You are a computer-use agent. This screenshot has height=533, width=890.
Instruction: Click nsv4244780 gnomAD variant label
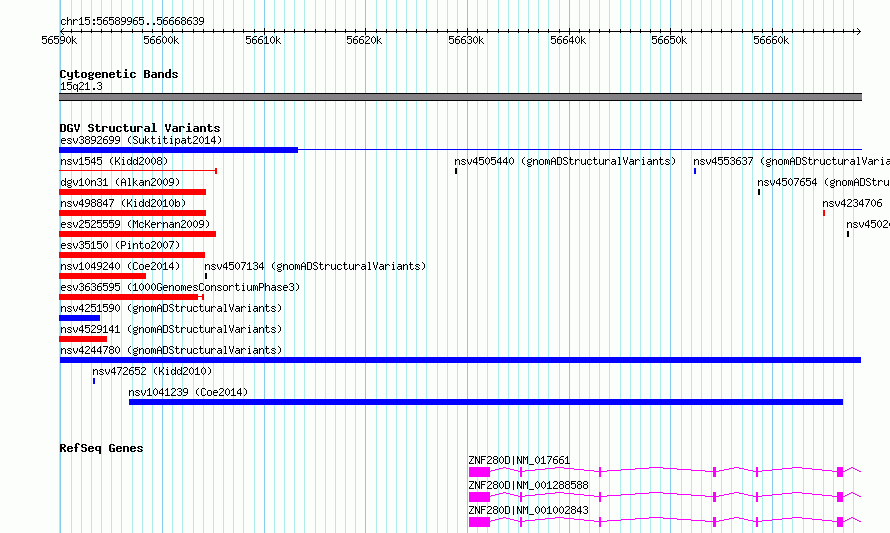(171, 350)
